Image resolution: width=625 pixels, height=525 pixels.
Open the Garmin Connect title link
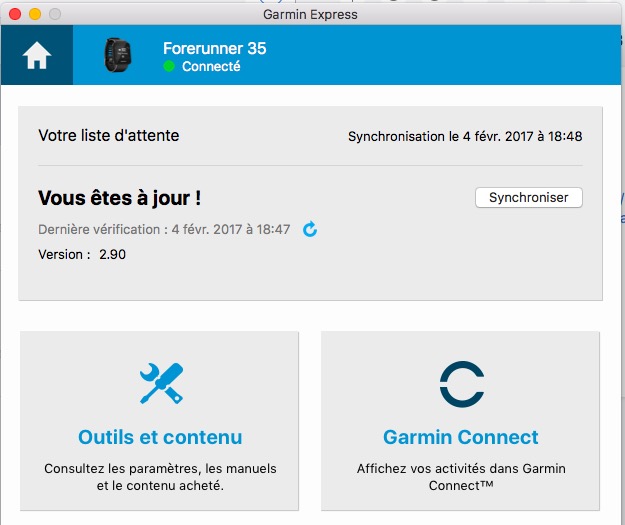pos(461,437)
